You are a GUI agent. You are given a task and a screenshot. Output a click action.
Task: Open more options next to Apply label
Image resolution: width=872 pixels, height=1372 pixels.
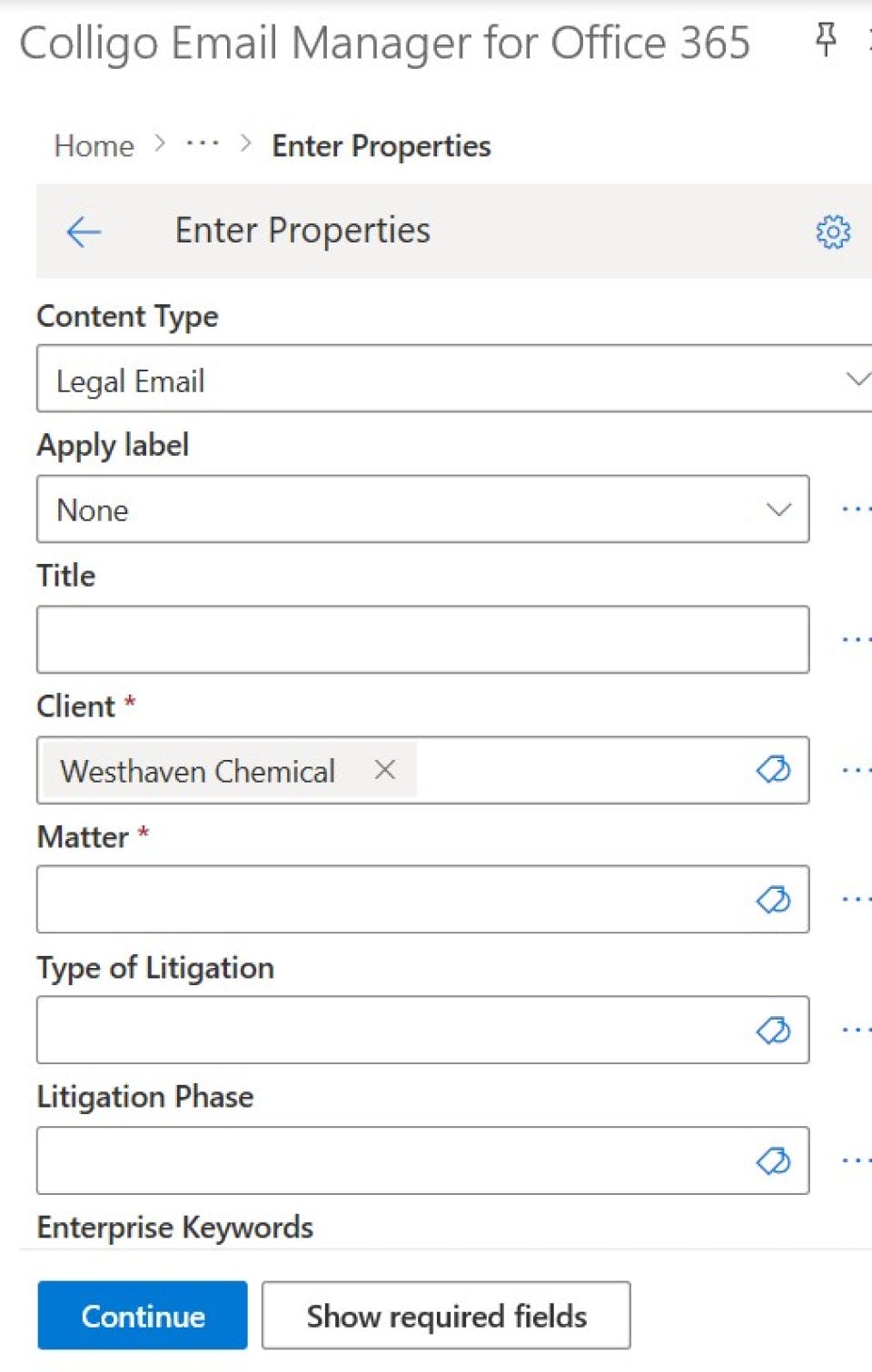(x=856, y=509)
